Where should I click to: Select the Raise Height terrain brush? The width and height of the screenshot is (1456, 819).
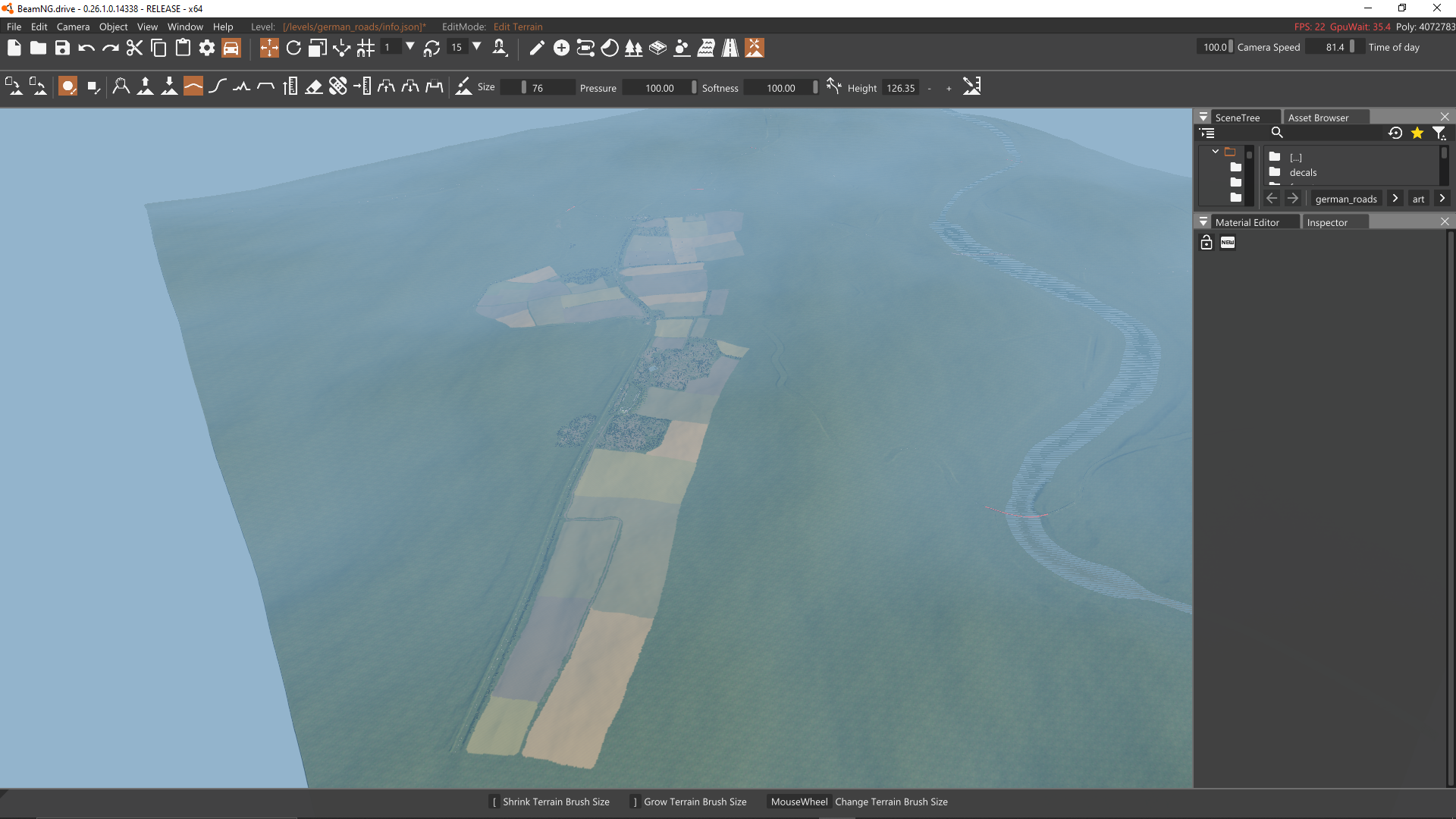(x=145, y=87)
